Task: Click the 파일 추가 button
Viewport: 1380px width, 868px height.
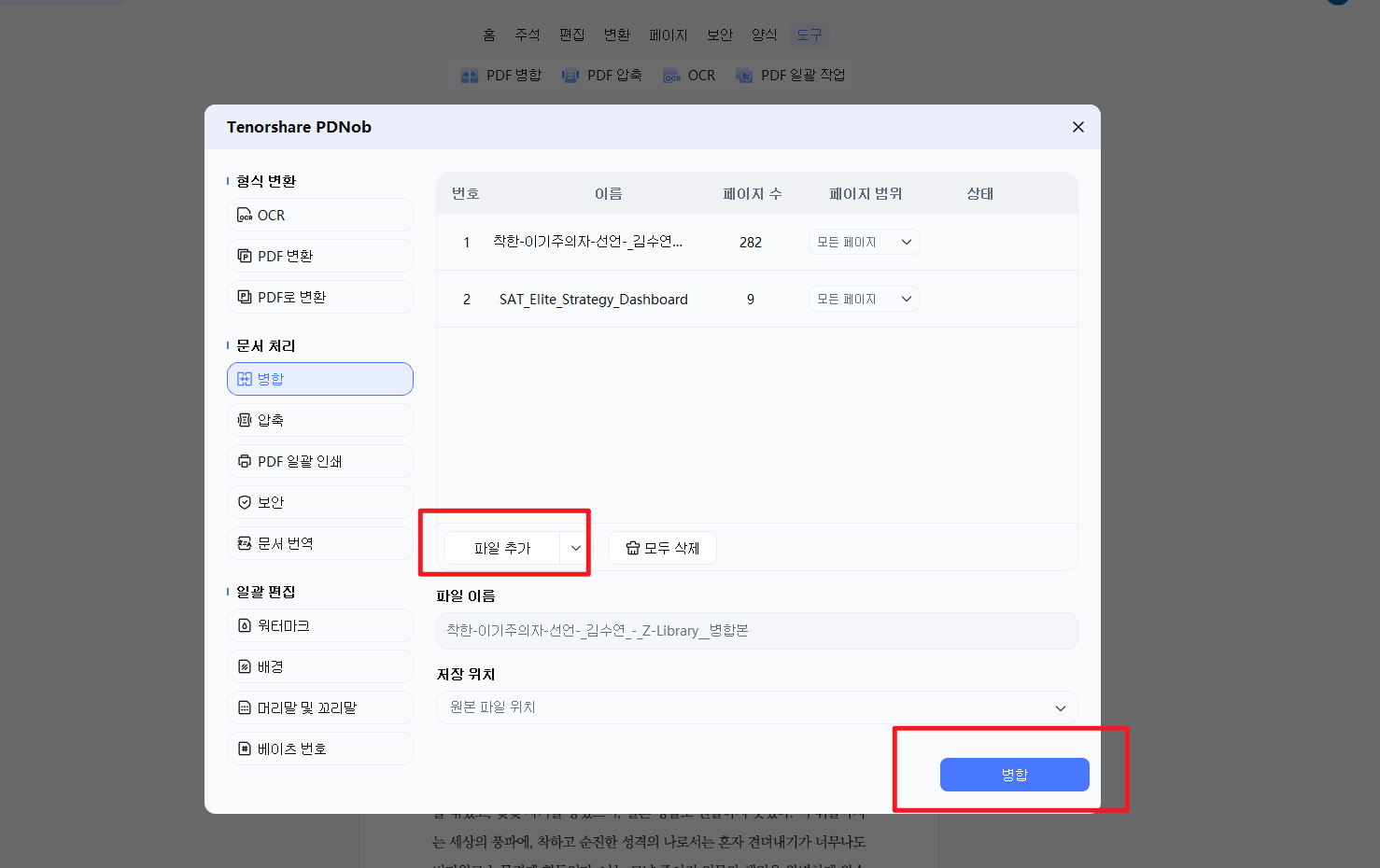Action: [x=502, y=548]
